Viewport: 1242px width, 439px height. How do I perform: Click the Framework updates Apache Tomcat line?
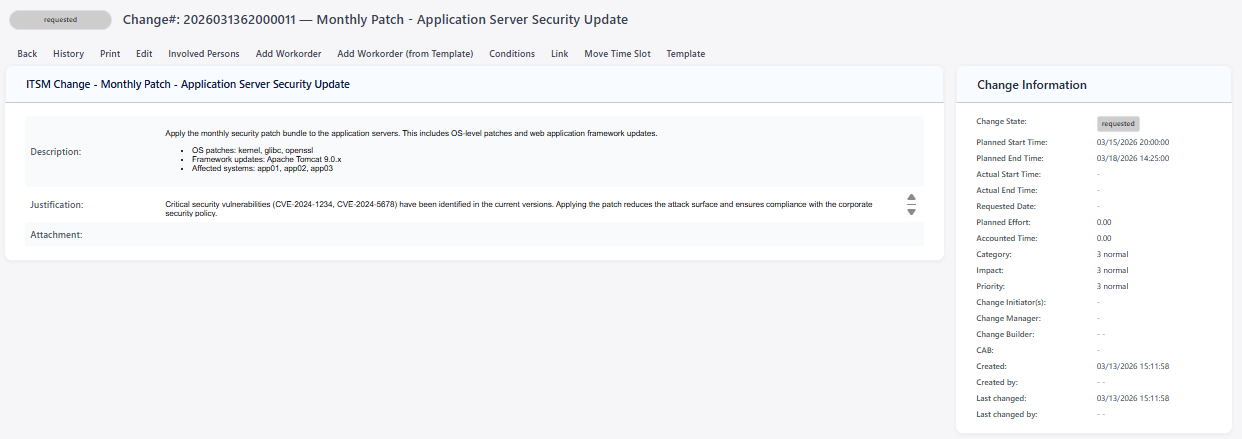point(266,159)
